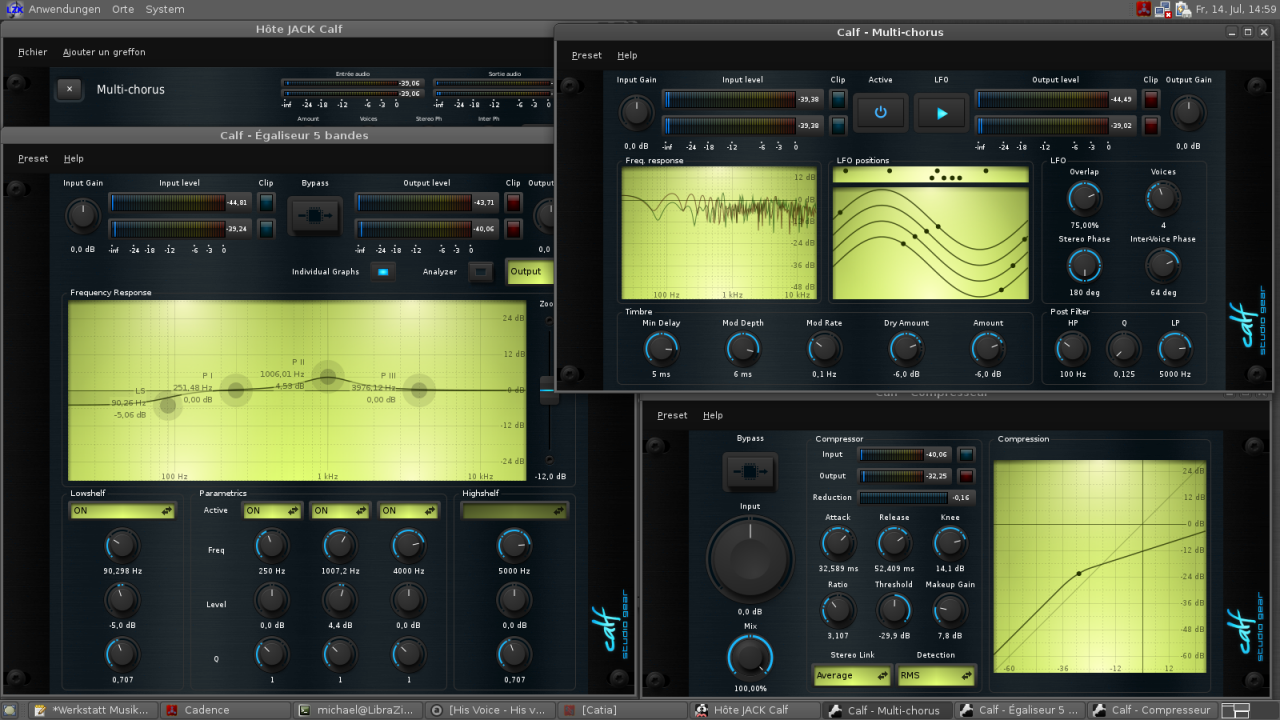Open the third Parametrics Active ON dropdown
This screenshot has width=1280, height=720.
coord(408,511)
